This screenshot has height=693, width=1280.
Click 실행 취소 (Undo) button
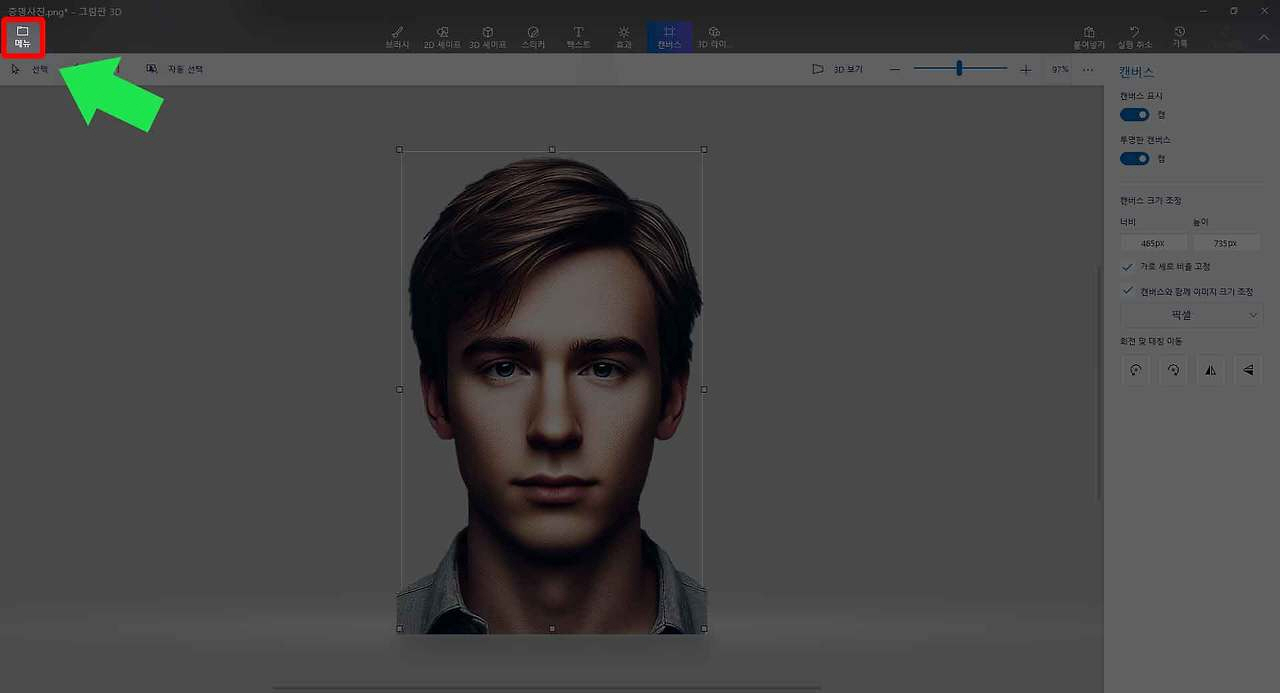pyautogui.click(x=1134, y=37)
